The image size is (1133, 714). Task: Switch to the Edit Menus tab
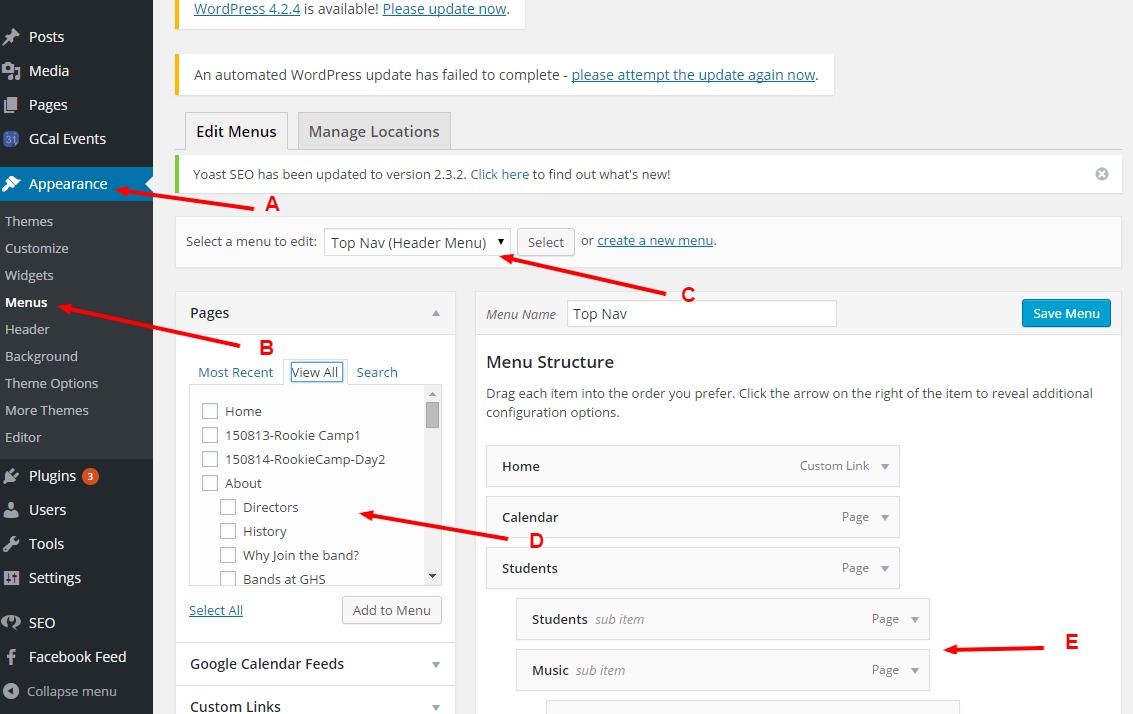pos(236,132)
